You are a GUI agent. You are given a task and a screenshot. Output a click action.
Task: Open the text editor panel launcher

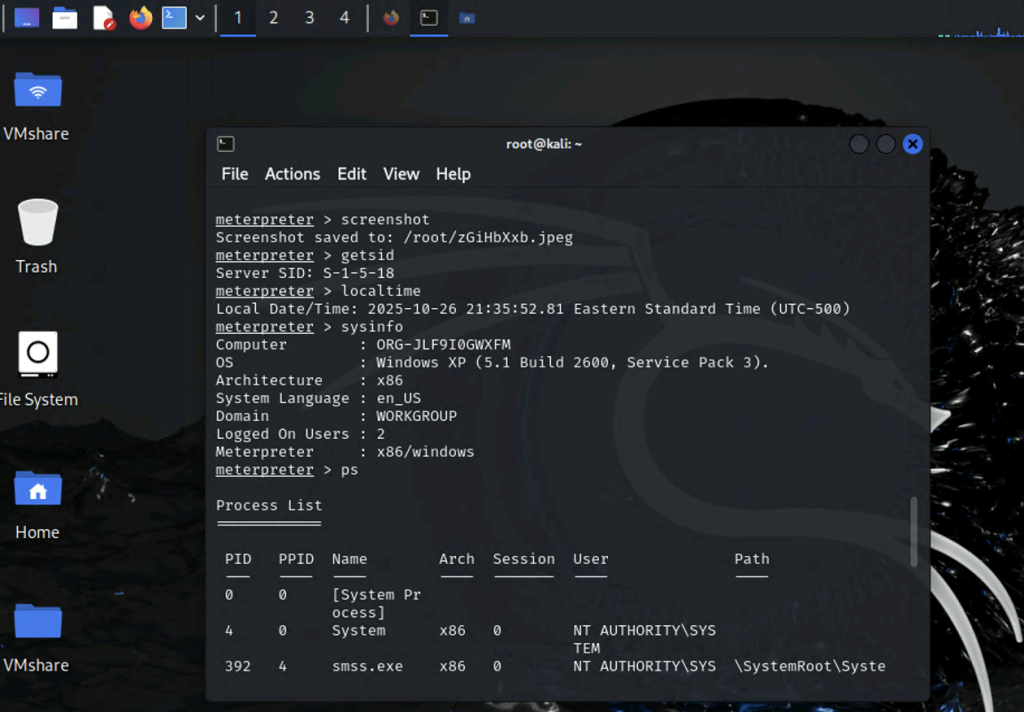pos(103,18)
